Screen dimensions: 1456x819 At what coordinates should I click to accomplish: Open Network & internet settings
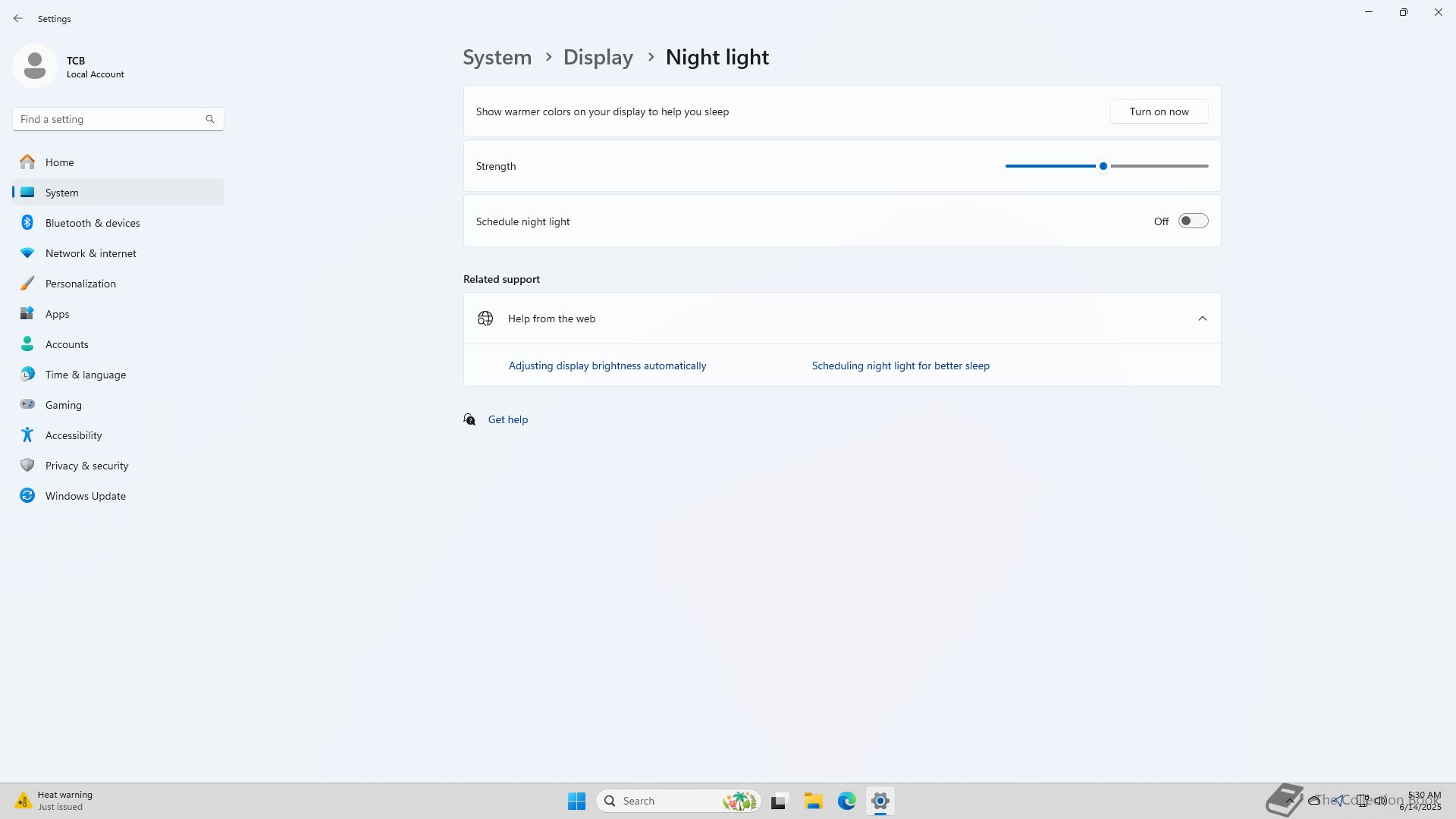pos(90,253)
